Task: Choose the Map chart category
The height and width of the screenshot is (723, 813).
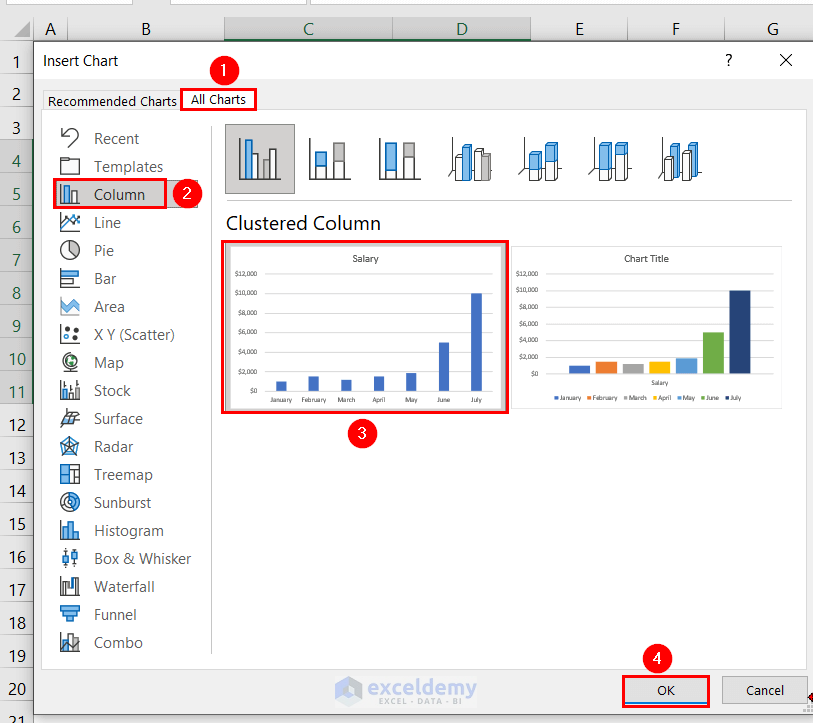Action: tap(125, 363)
